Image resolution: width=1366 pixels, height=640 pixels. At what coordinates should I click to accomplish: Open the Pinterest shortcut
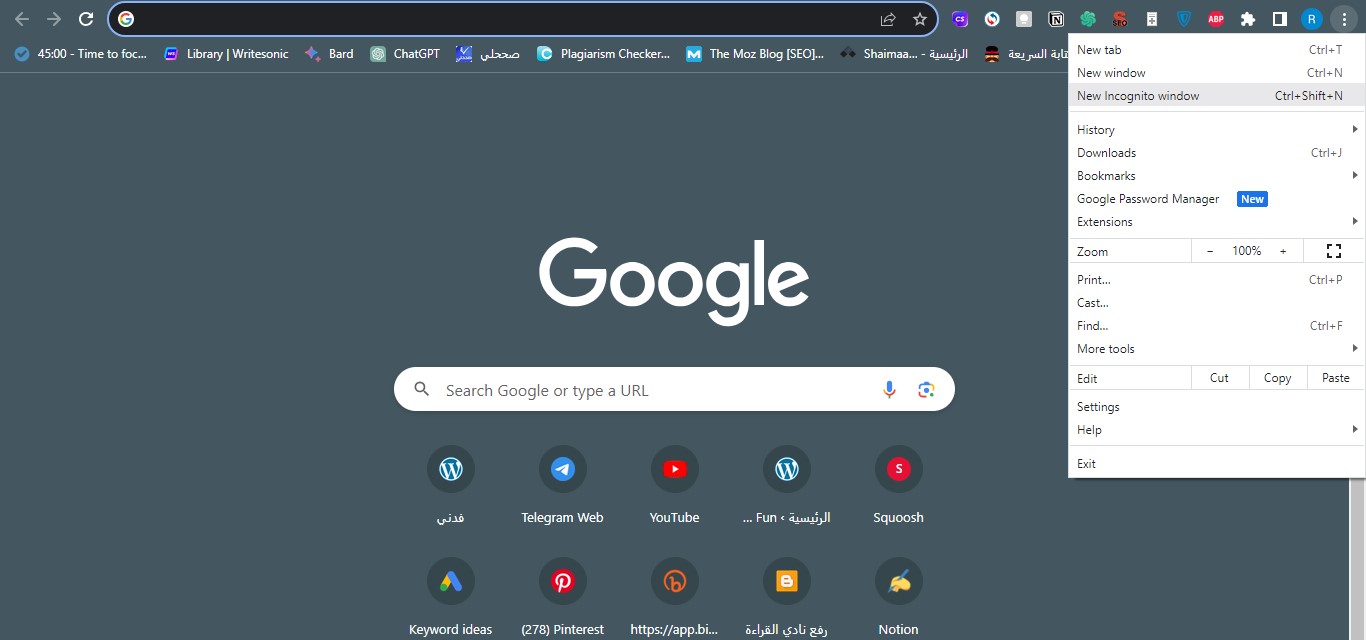click(562, 597)
